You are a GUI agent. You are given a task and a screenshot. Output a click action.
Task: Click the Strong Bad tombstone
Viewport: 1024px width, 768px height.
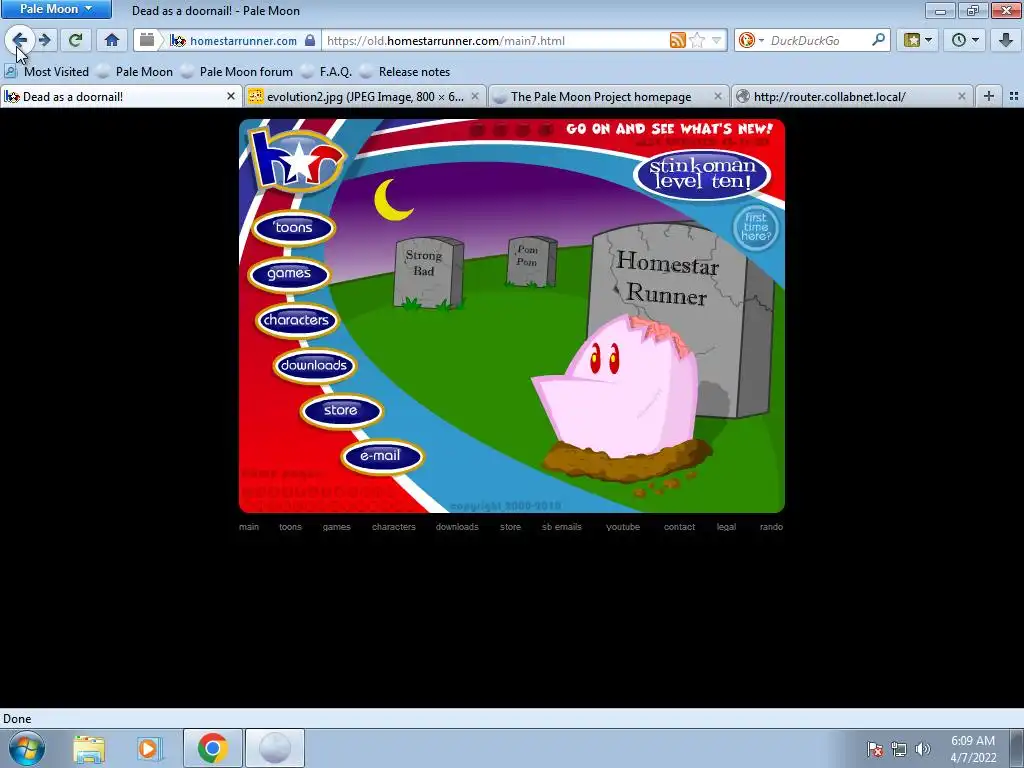428,272
